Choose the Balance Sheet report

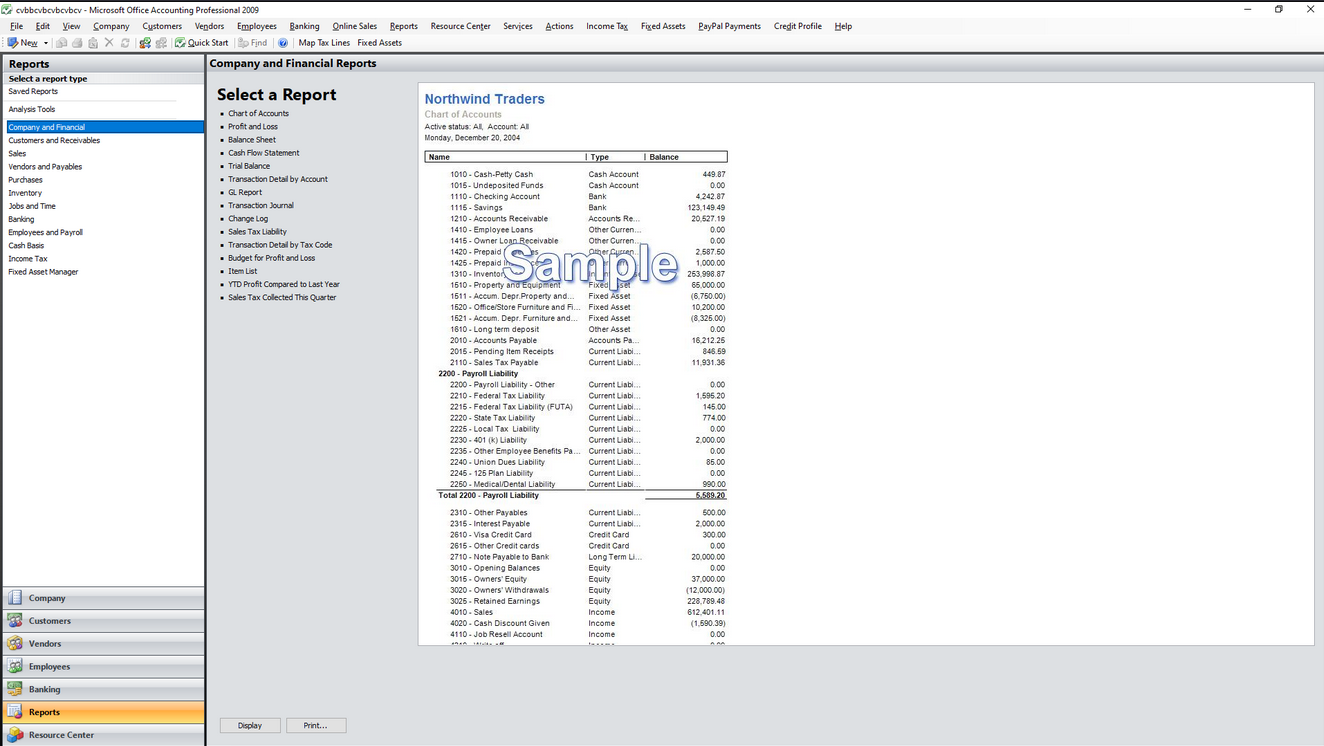pyautogui.click(x=252, y=140)
